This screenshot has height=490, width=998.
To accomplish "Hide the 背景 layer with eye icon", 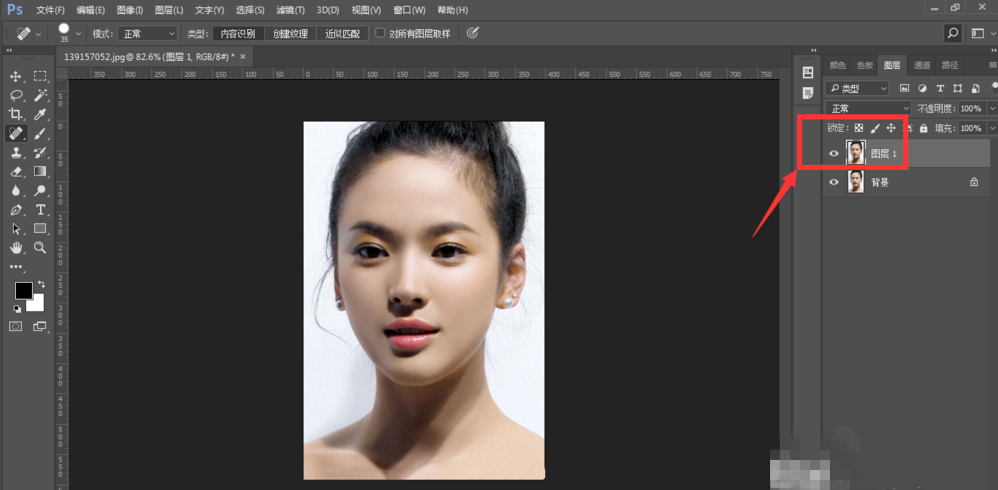I will tap(834, 183).
